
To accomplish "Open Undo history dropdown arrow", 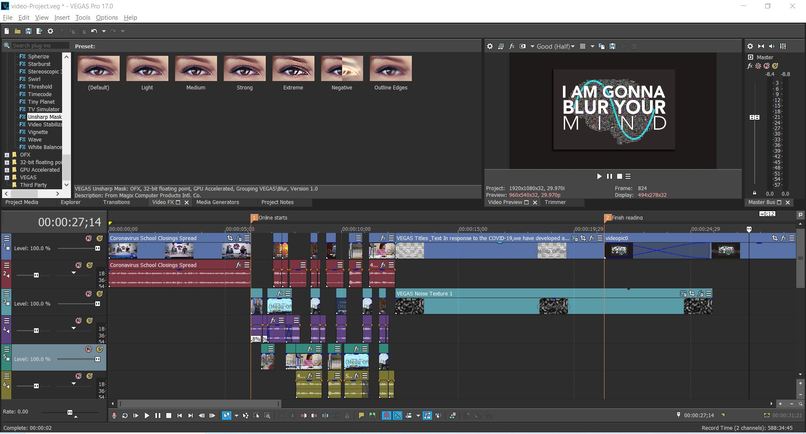I will [104, 31].
